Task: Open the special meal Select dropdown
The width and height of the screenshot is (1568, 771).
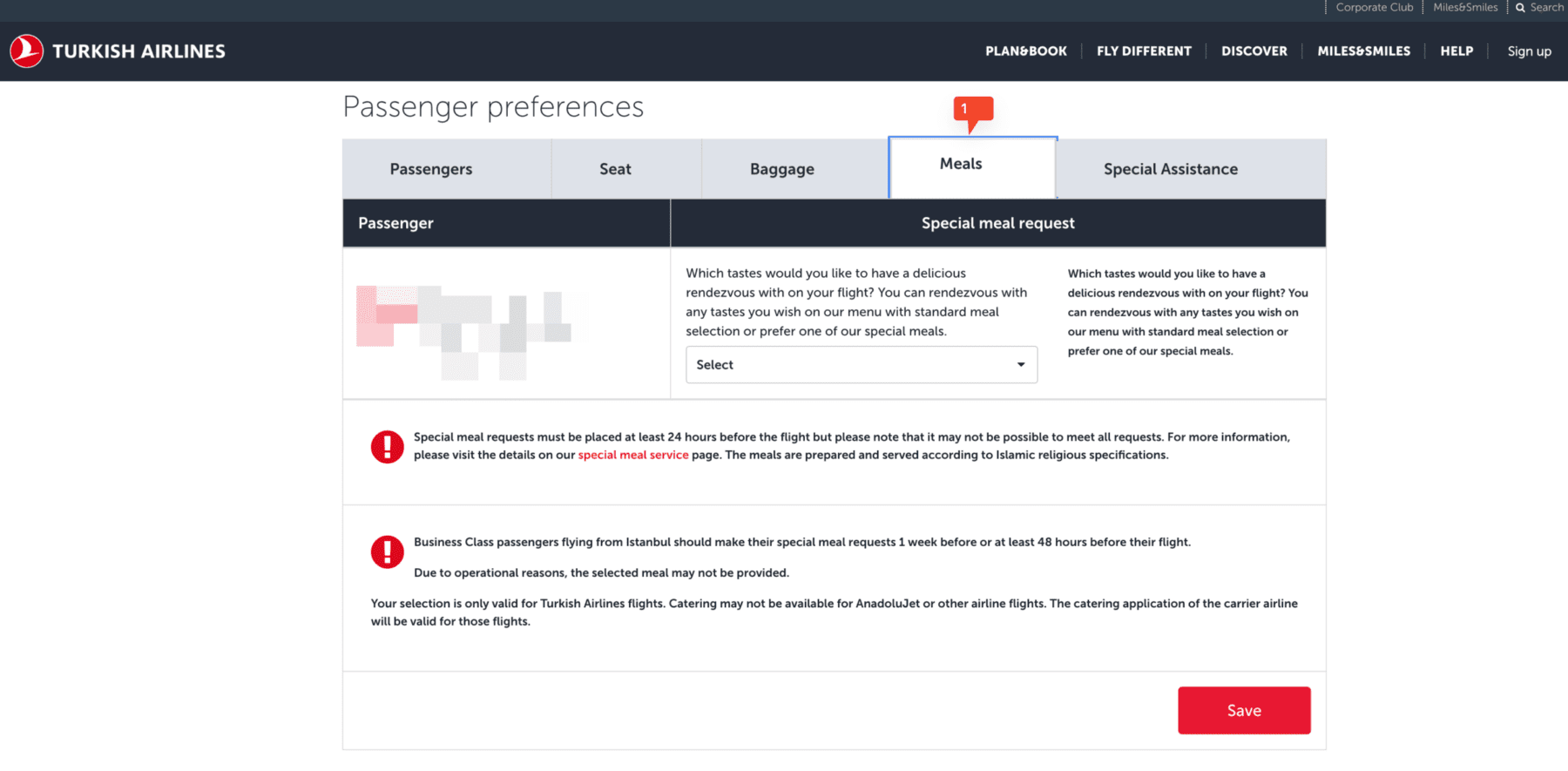Action: [862, 365]
